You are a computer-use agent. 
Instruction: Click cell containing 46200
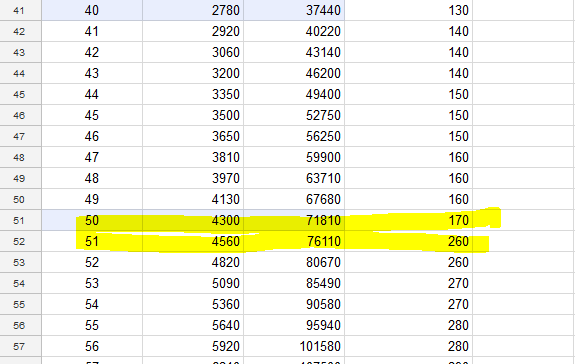[294, 73]
